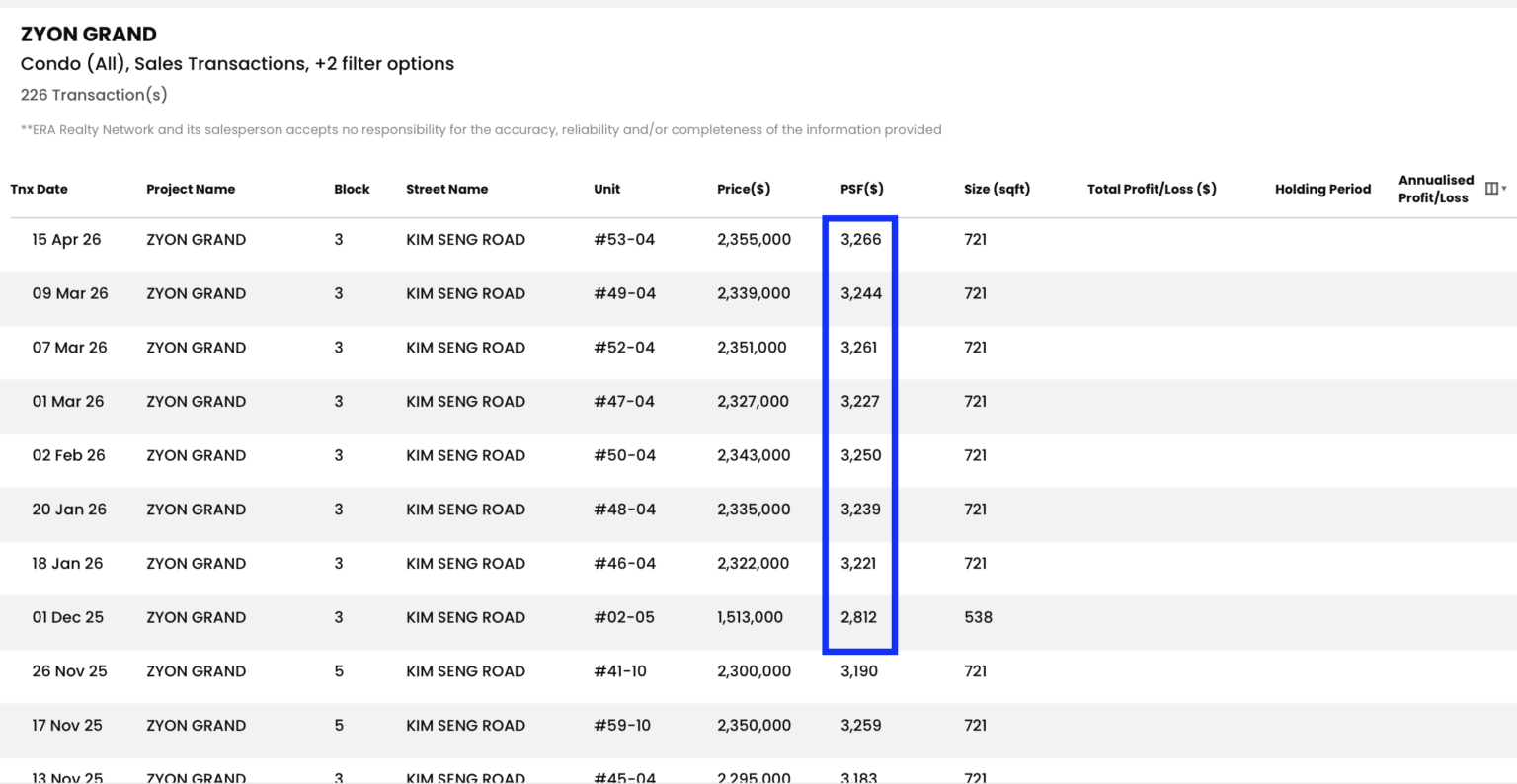Select price 2,335,000
This screenshot has height=784, width=1517.
[x=754, y=510]
